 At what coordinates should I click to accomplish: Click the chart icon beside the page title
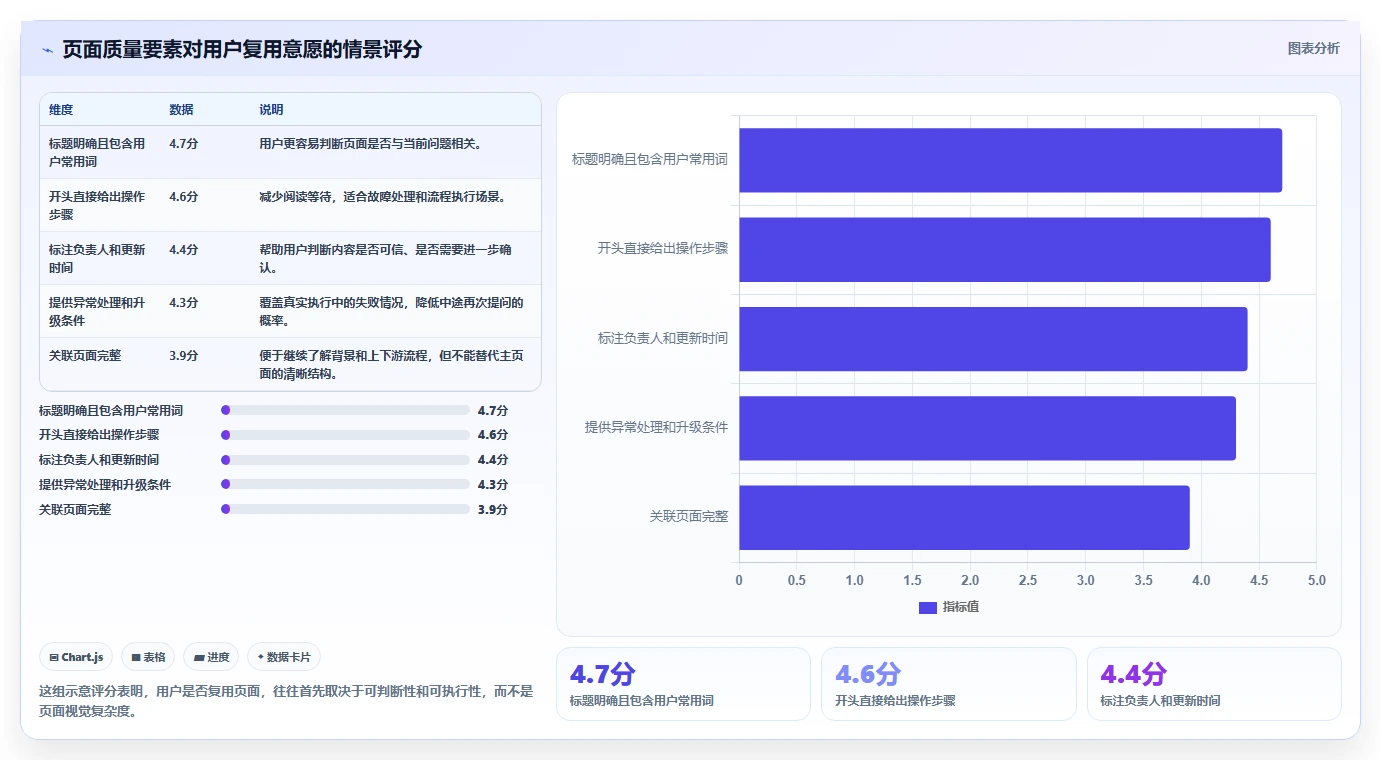pos(47,50)
